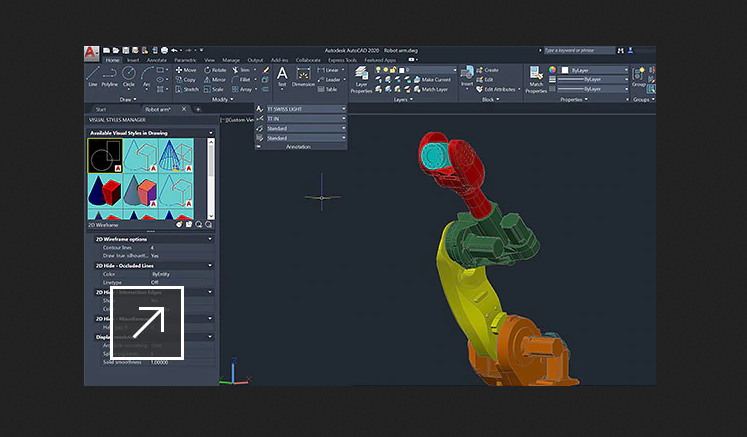The width and height of the screenshot is (747, 437).
Task: Select the 2D Wireframe visual style thumbnail
Action: coord(105,156)
